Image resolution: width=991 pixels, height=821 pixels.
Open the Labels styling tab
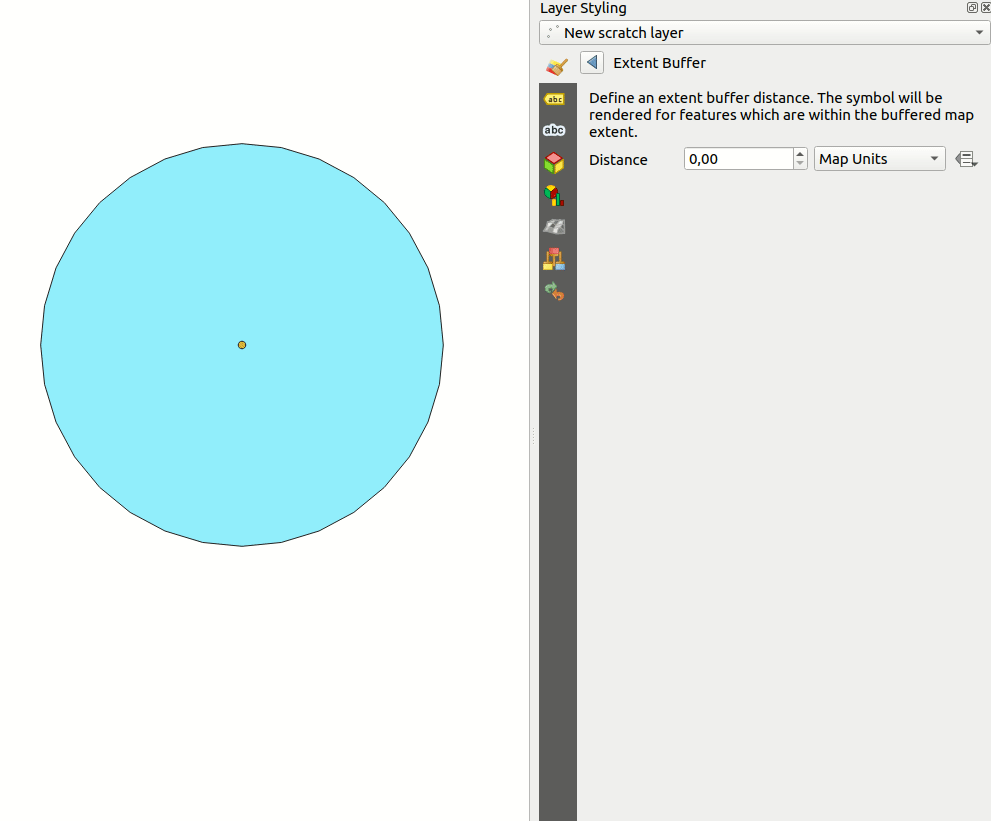[555, 98]
